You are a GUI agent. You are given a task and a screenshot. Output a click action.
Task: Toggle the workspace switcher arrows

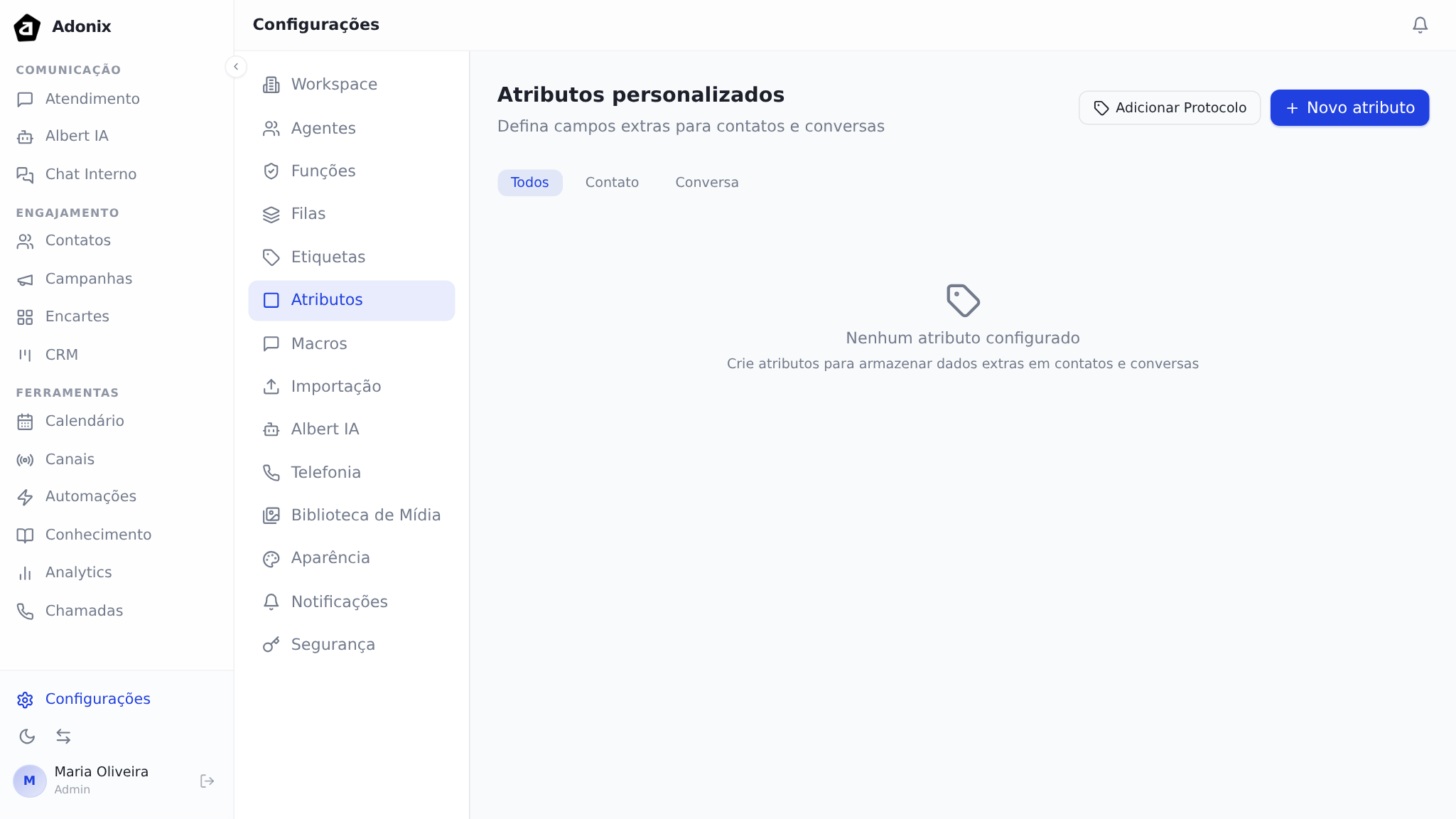tap(64, 737)
